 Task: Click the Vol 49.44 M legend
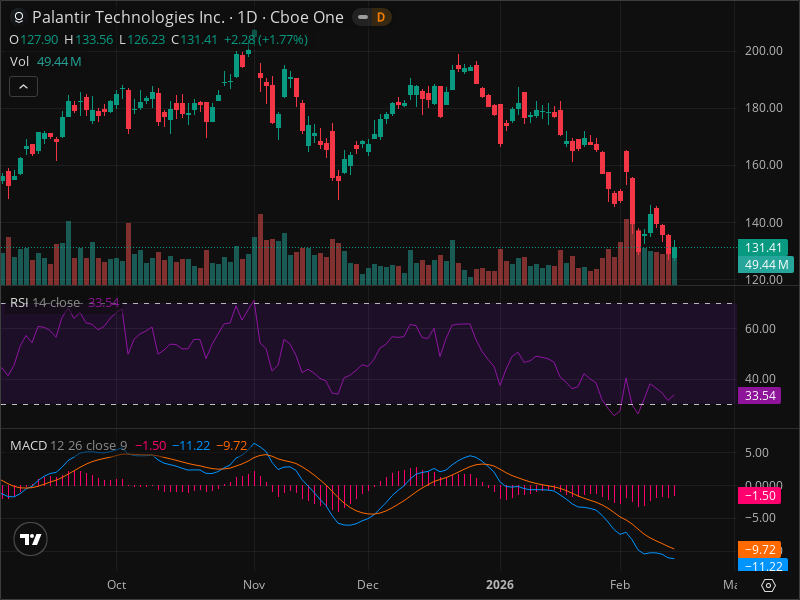(x=45, y=62)
